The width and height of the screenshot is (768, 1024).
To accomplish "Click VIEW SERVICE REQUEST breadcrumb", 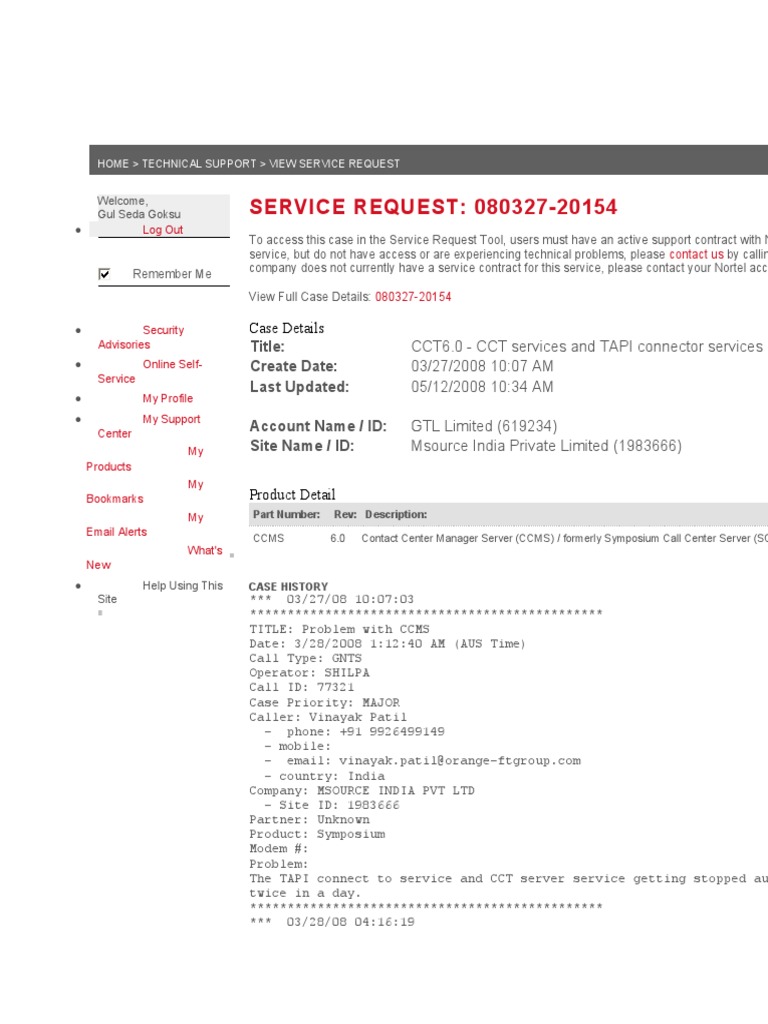I will point(334,164).
